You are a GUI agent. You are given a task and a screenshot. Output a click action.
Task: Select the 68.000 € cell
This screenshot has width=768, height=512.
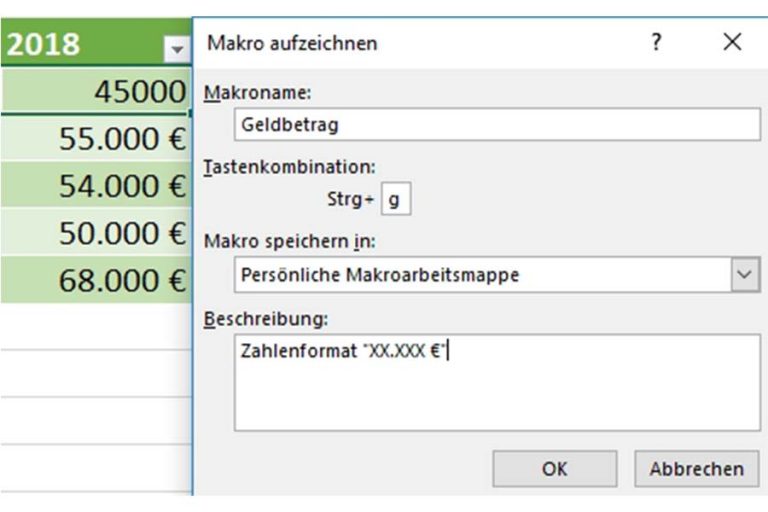click(95, 280)
